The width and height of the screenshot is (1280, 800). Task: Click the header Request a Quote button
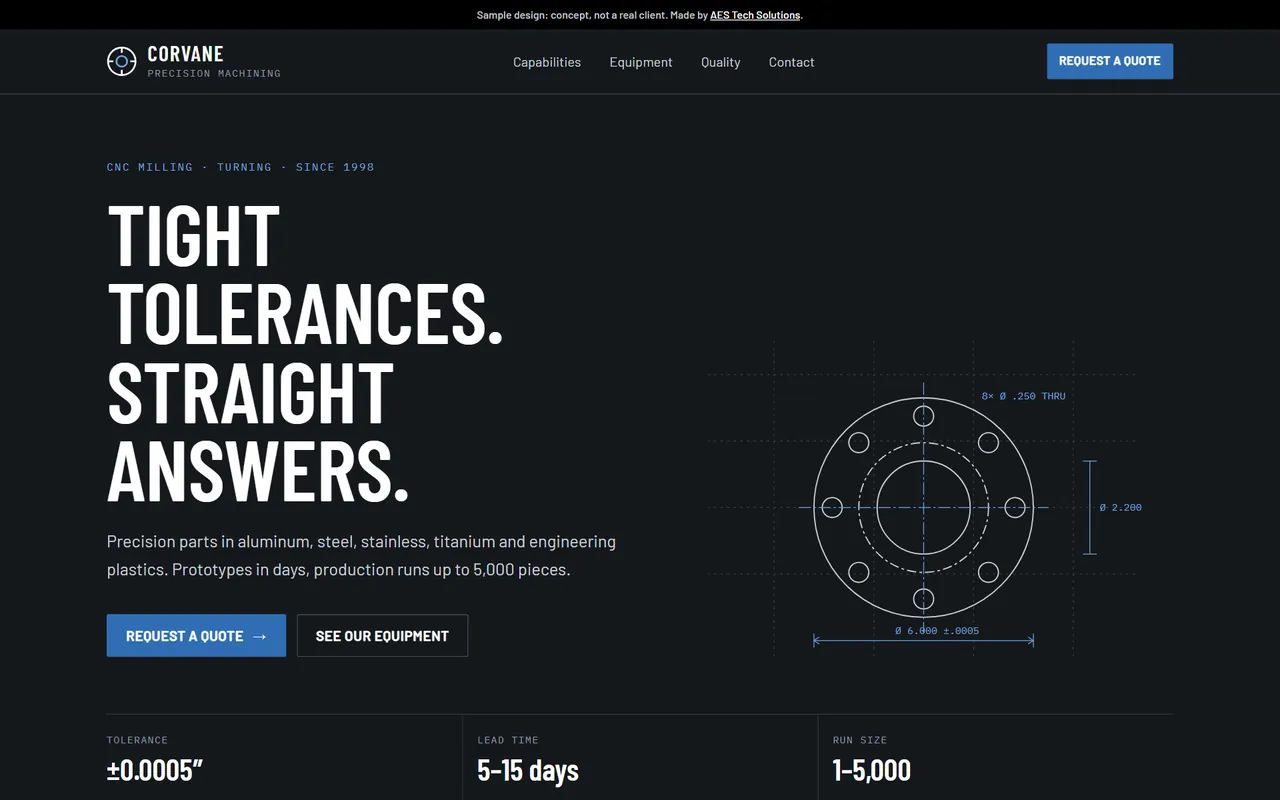tap(1110, 61)
